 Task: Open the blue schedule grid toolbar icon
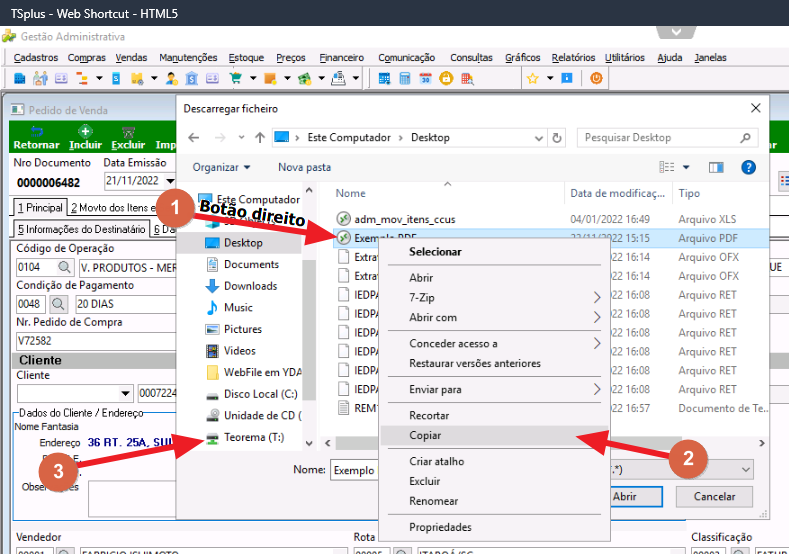[x=384, y=78]
